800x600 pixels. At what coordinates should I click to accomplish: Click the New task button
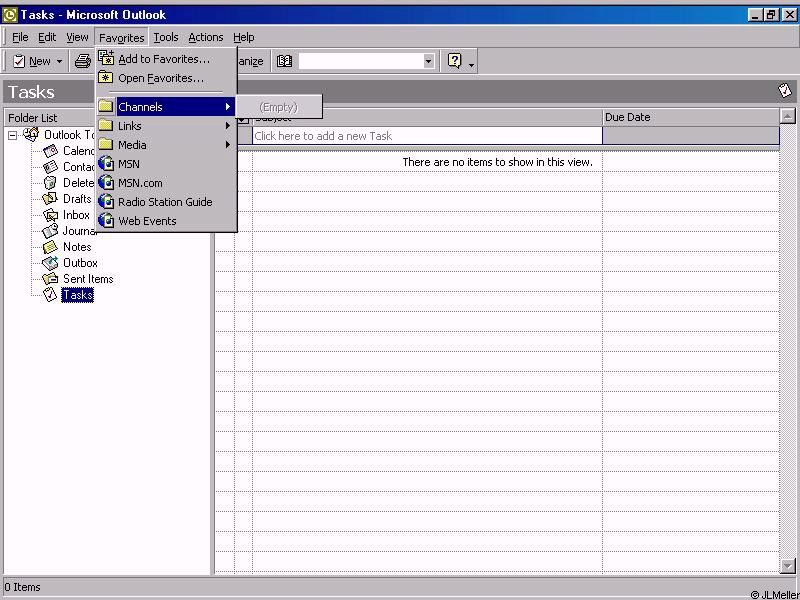pyautogui.click(x=31, y=61)
